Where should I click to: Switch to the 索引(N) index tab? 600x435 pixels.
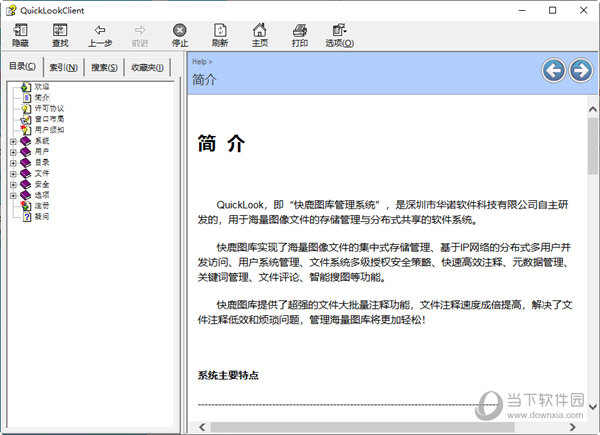tap(64, 68)
